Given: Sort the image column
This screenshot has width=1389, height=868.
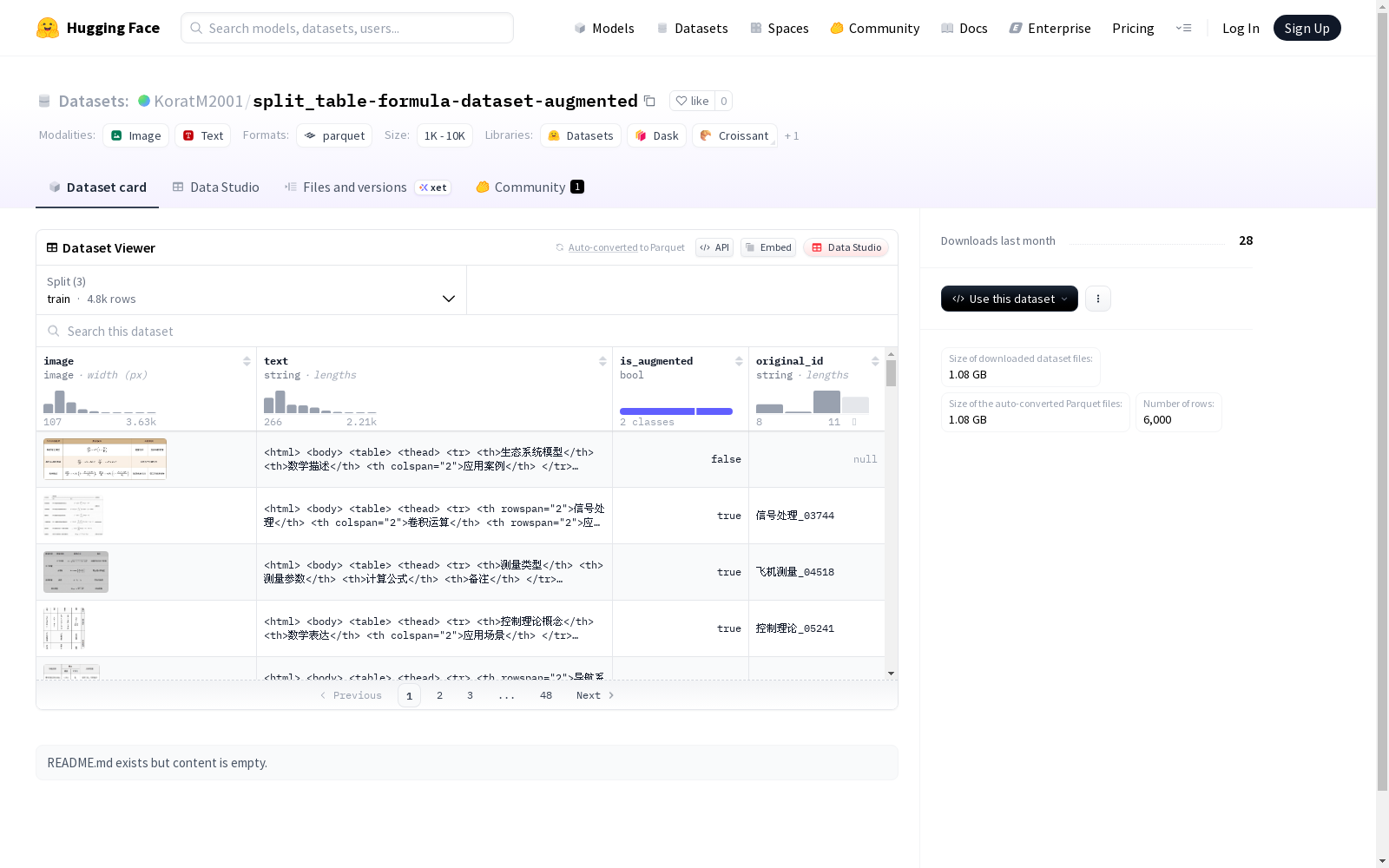Looking at the screenshot, I should click(x=247, y=361).
